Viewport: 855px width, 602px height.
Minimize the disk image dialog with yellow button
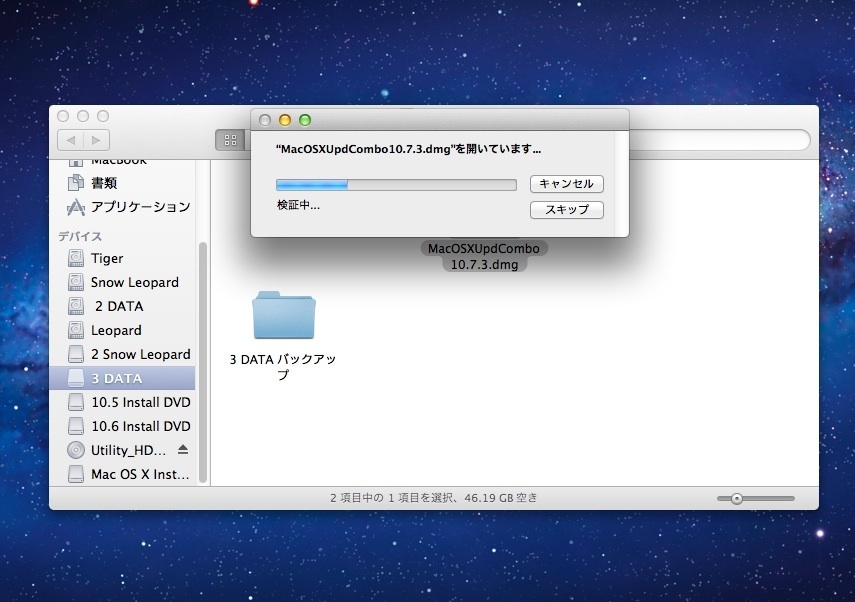click(x=285, y=120)
